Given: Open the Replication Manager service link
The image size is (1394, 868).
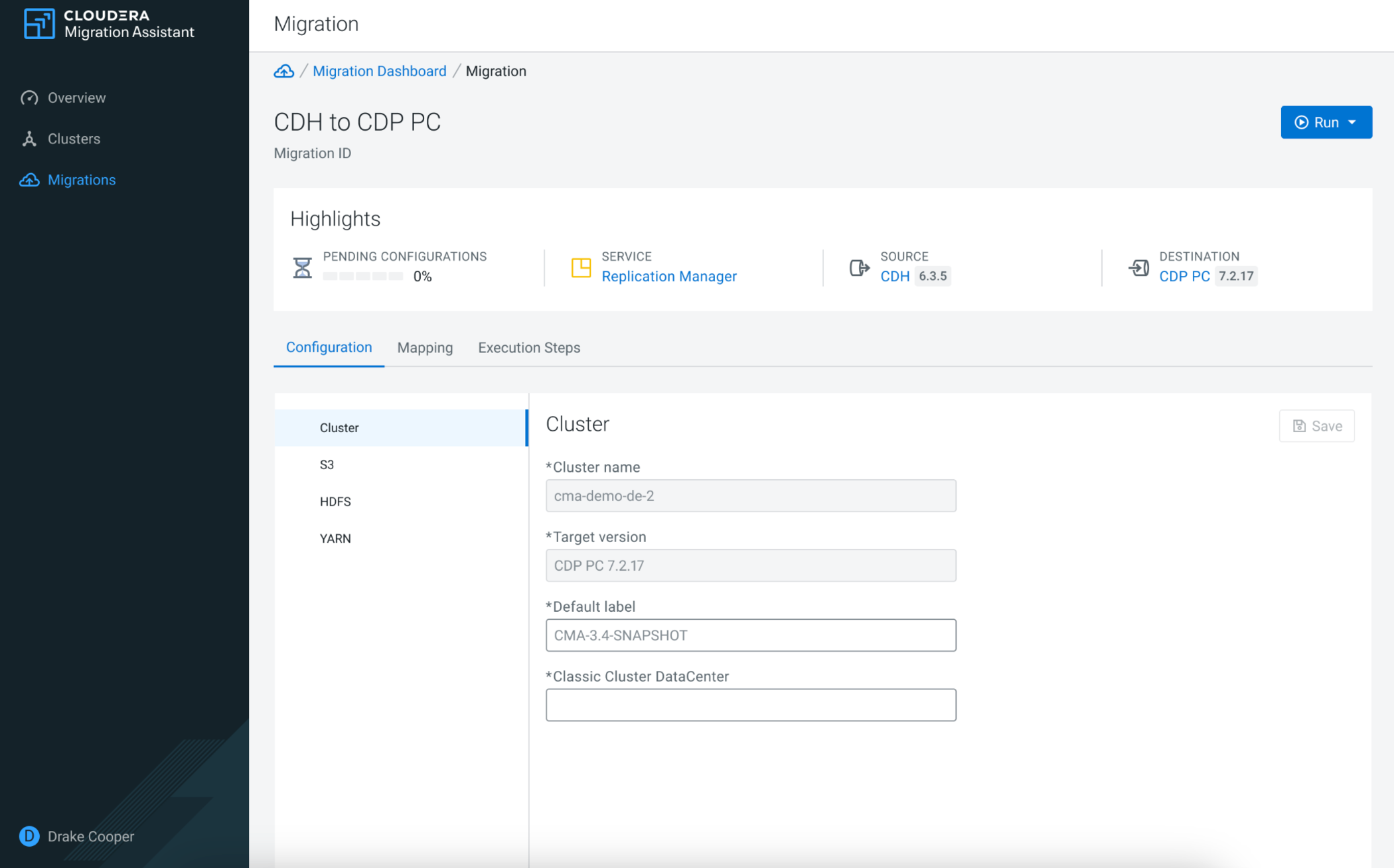Looking at the screenshot, I should (668, 276).
